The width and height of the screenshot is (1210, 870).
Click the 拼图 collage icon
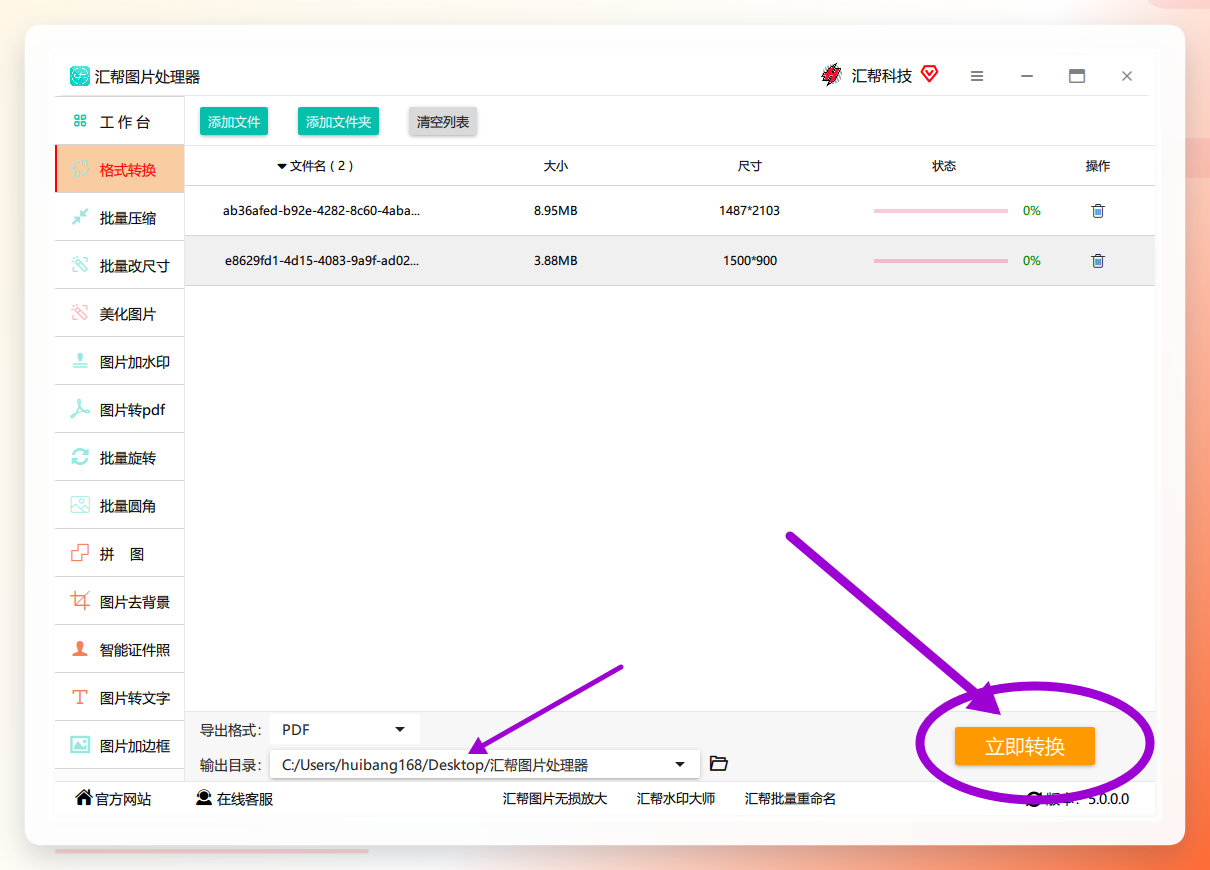(80, 553)
